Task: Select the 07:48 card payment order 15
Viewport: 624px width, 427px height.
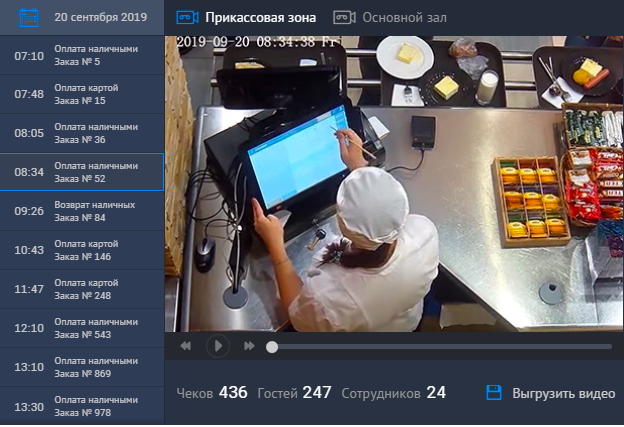Action: pyautogui.click(x=82, y=94)
